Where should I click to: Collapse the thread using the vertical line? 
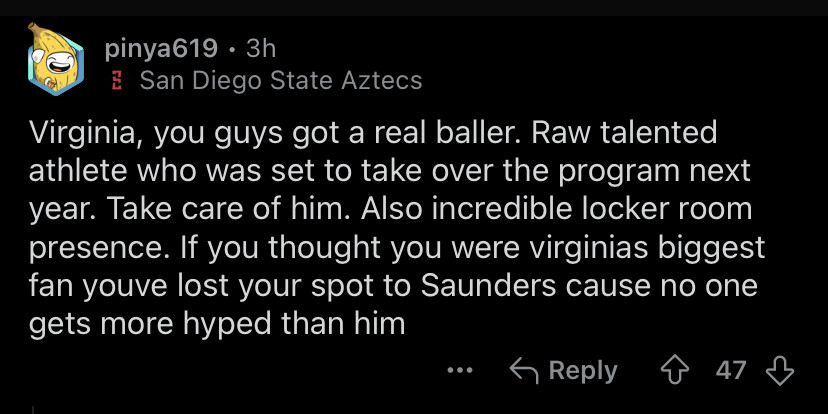(33, 408)
